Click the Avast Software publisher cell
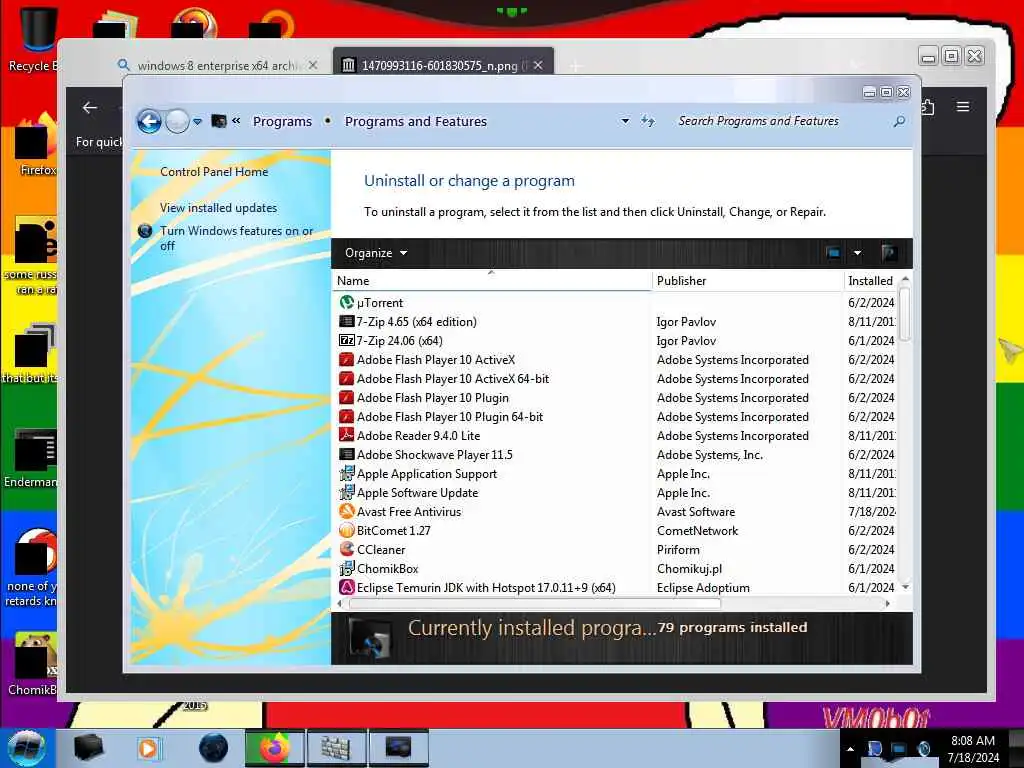1024x768 pixels. pyautogui.click(x=696, y=511)
